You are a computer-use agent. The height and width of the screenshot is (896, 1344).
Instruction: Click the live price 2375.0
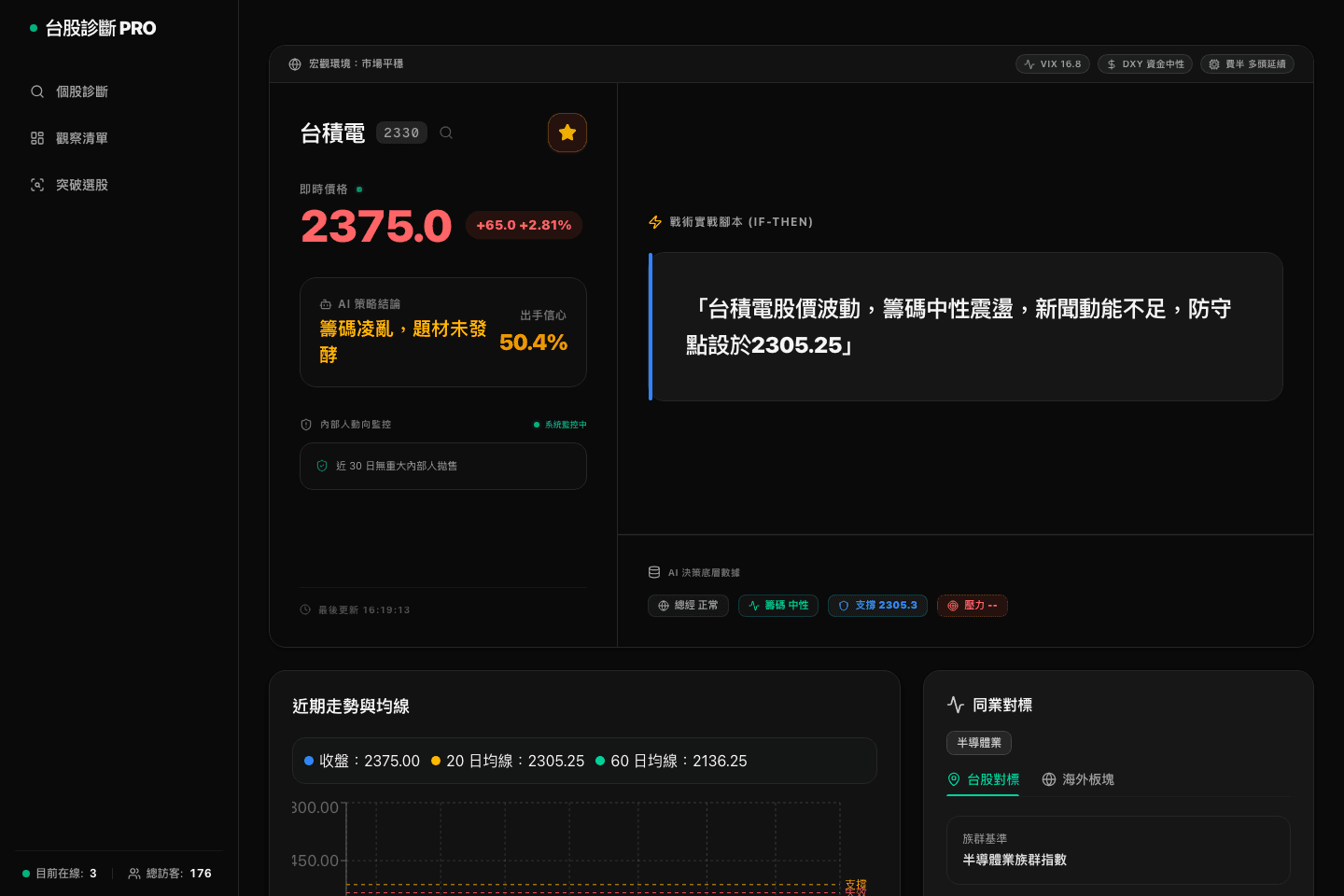click(x=376, y=226)
